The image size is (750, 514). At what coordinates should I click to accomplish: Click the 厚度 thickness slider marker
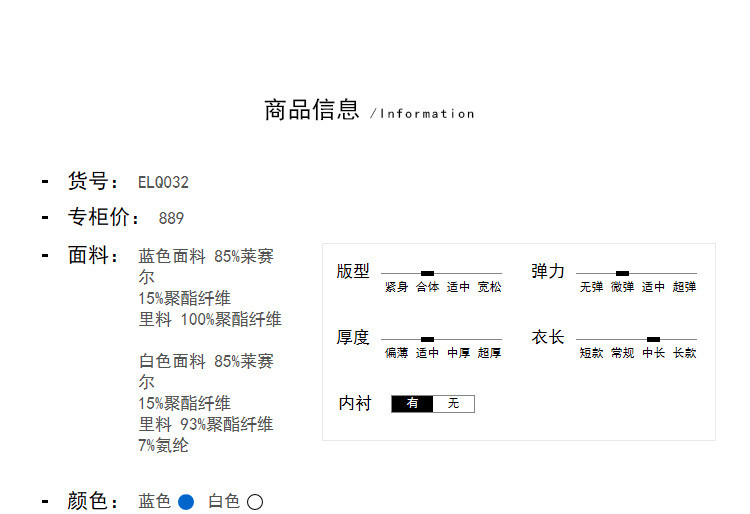coord(427,340)
